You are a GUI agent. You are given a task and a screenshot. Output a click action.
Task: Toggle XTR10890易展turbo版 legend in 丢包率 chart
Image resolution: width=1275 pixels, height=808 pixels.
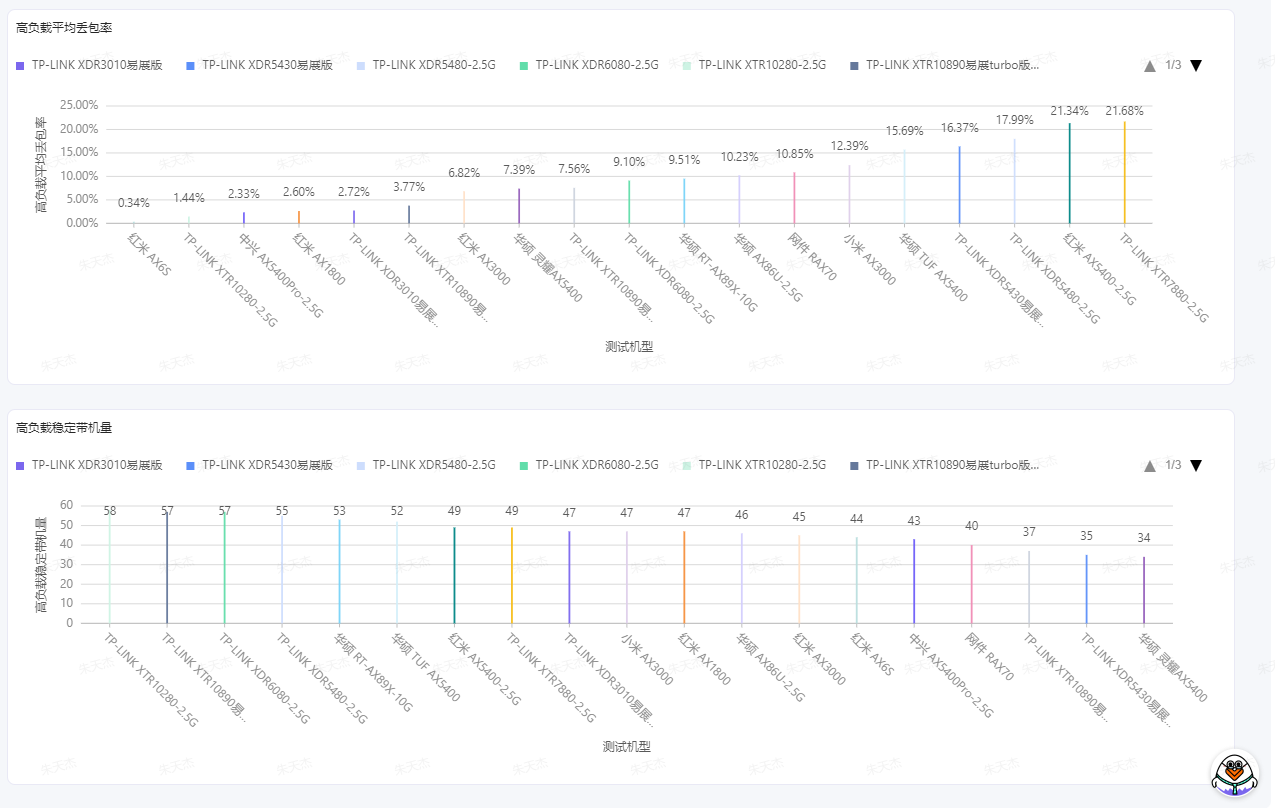coord(944,65)
